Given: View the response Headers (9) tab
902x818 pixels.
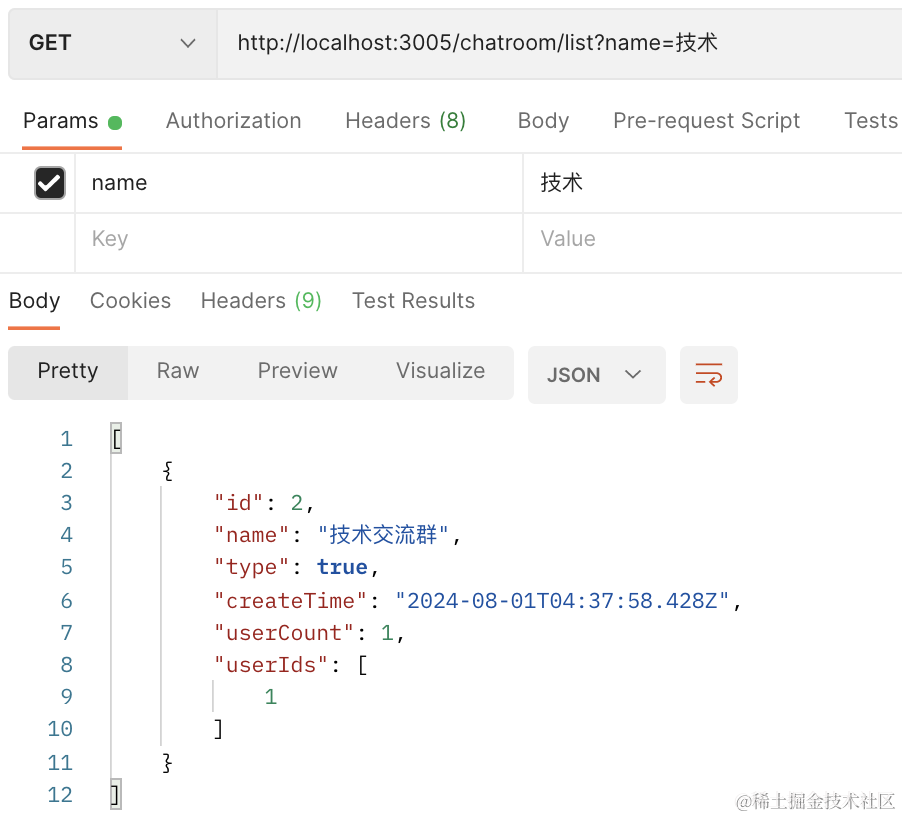Looking at the screenshot, I should point(261,301).
